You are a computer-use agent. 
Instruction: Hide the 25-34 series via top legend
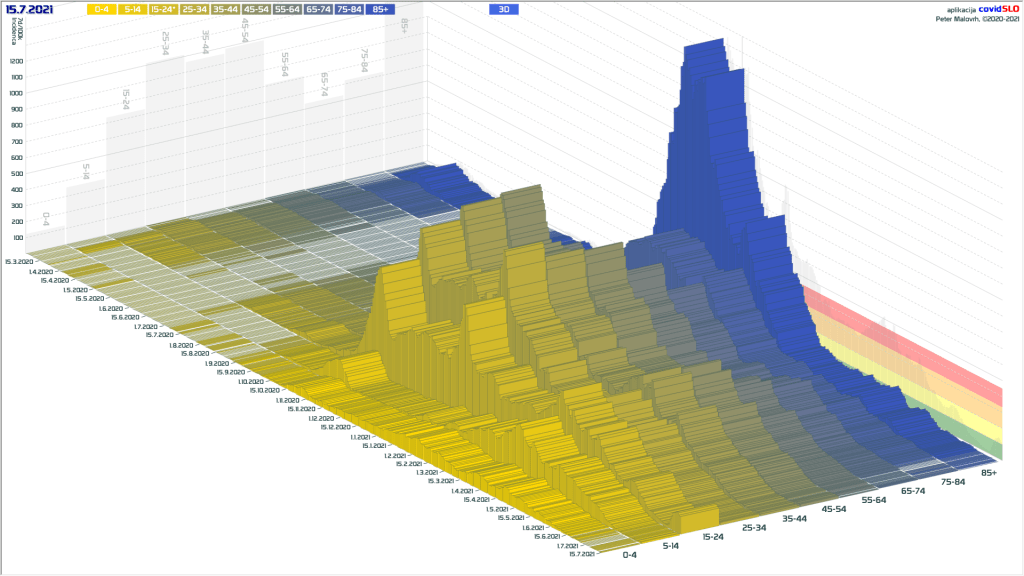click(x=194, y=9)
